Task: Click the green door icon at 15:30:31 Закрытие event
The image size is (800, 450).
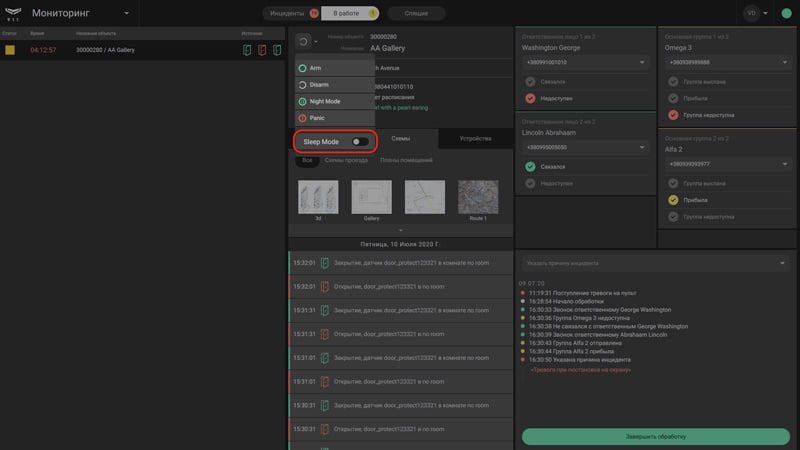Action: (x=324, y=405)
